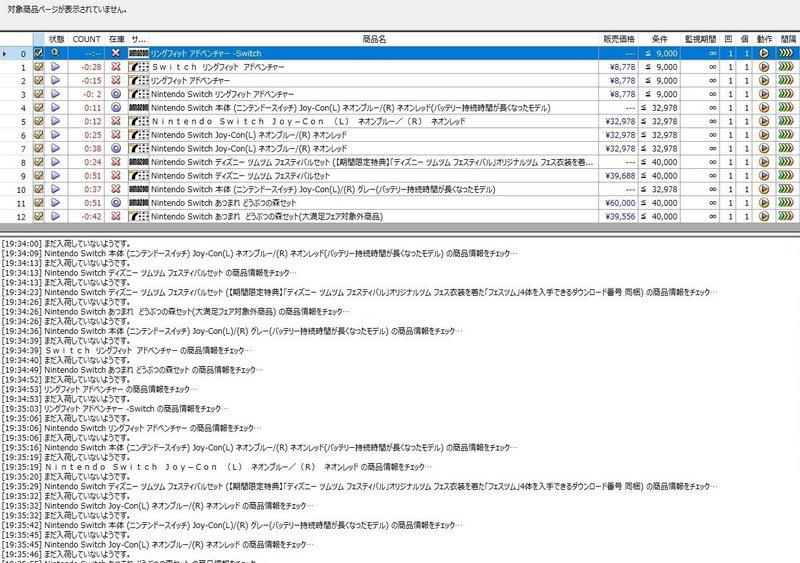Toggle the checkbox for row 9
Screen dimensions: 800x563
(x=39, y=176)
